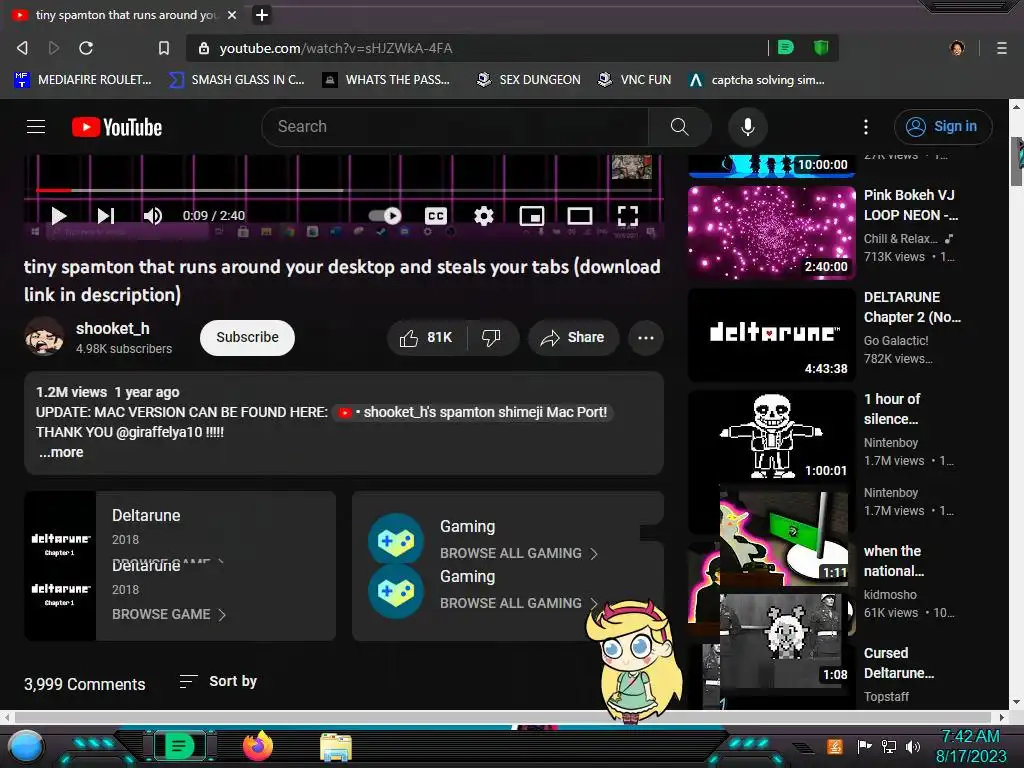Open captcha solving sim... bookmark
Viewport: 1024px width, 768px height.
(757, 80)
